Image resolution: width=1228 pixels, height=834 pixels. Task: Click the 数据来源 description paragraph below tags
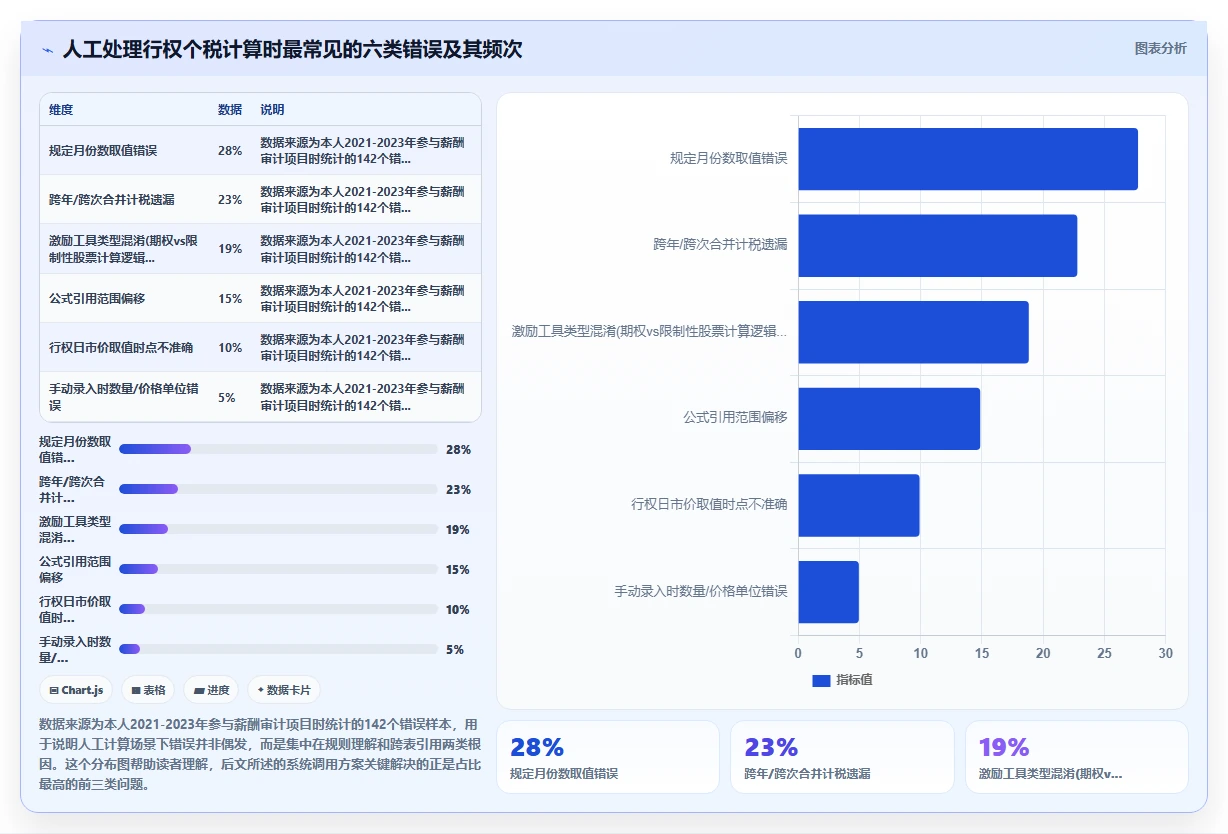click(x=260, y=754)
